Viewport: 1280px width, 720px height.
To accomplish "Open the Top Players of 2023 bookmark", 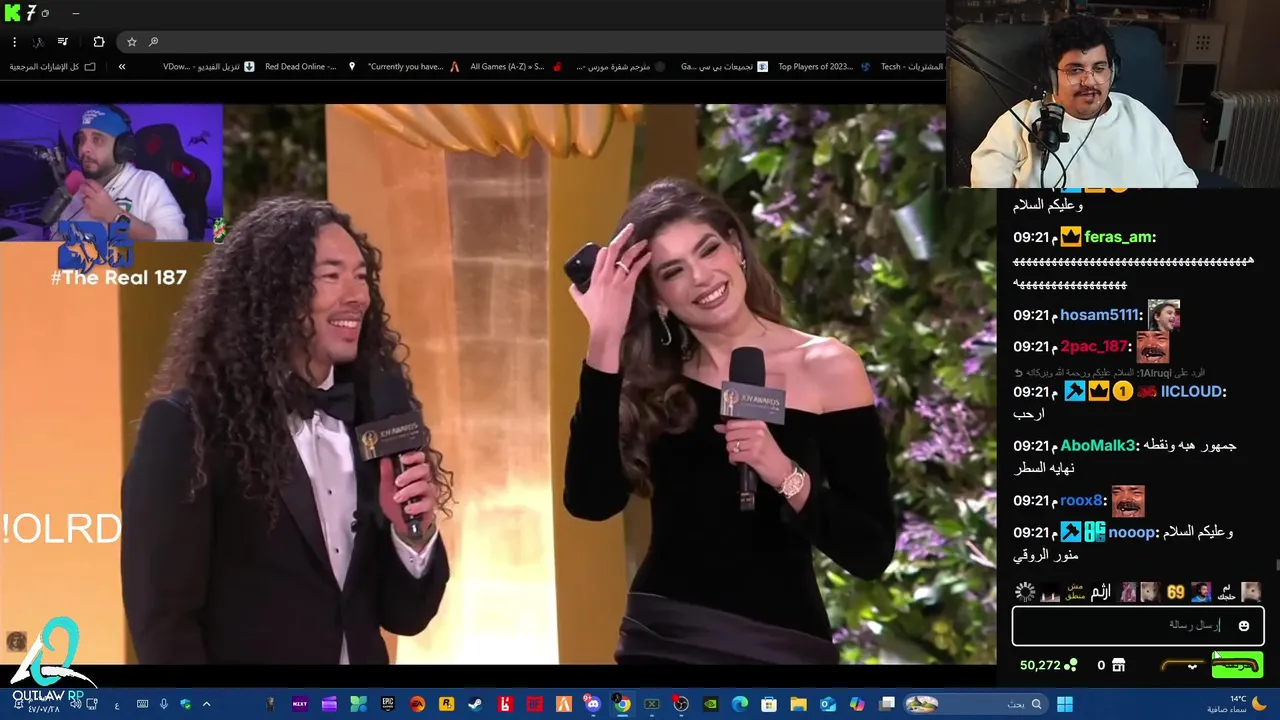I will [824, 67].
